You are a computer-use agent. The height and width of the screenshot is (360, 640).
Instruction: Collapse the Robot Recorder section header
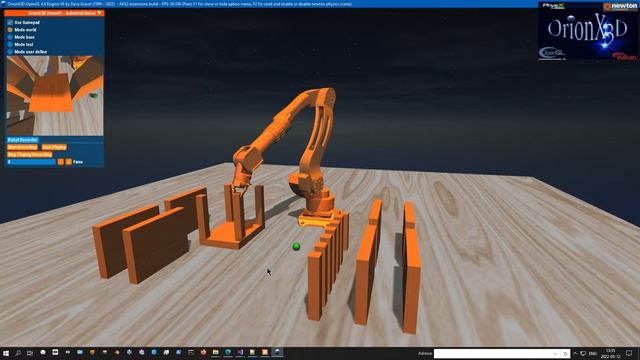(x=22, y=140)
